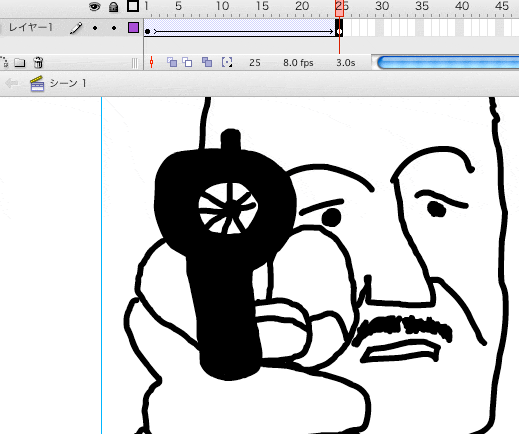Click the シーン 1 scene label
Image resolution: width=519 pixels, height=434 pixels.
[68, 83]
